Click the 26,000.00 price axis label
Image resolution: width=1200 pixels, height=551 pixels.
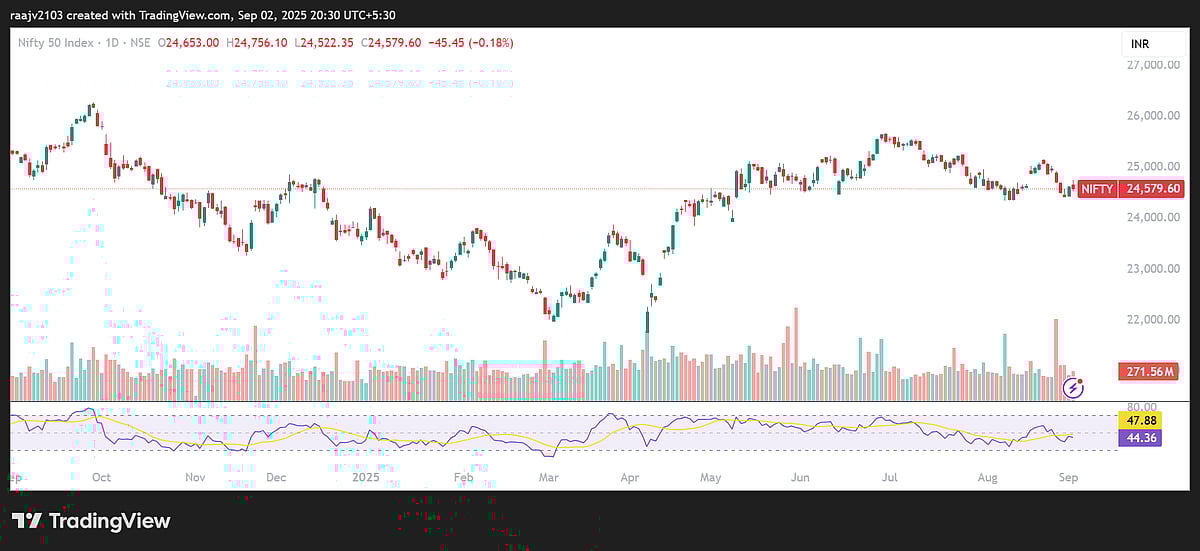point(1154,115)
